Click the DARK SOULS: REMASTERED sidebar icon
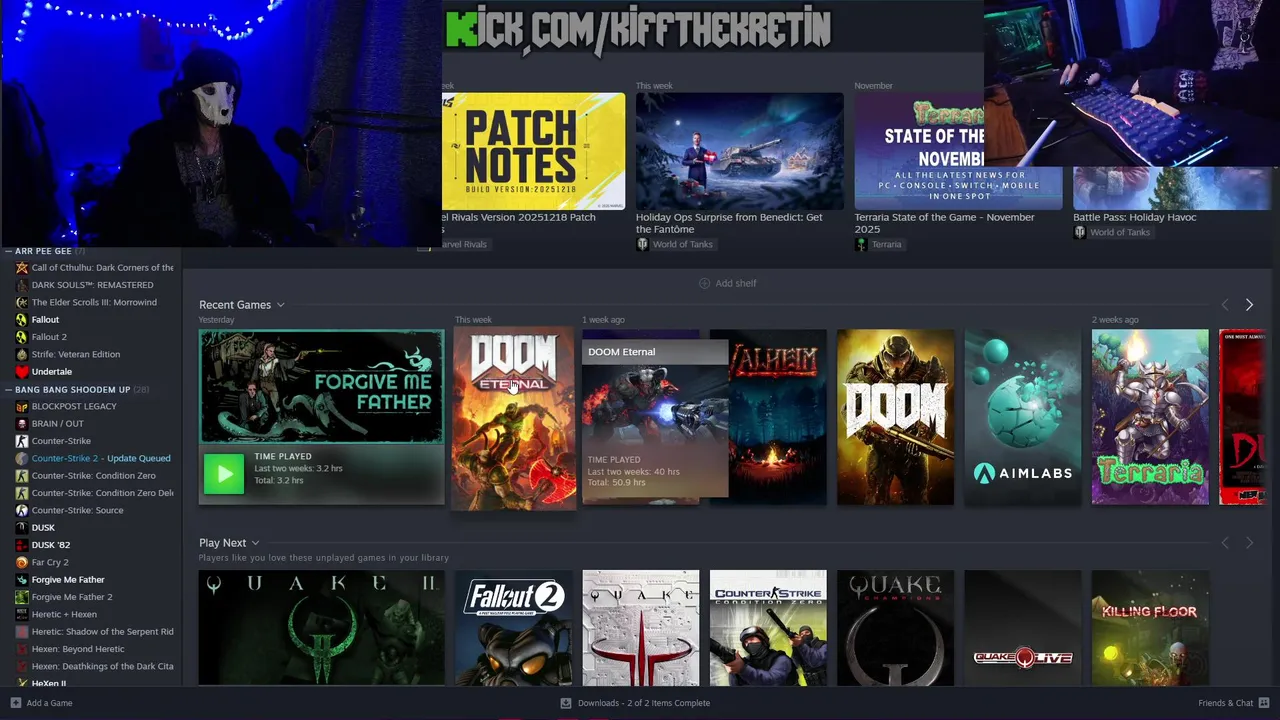 [x=22, y=285]
